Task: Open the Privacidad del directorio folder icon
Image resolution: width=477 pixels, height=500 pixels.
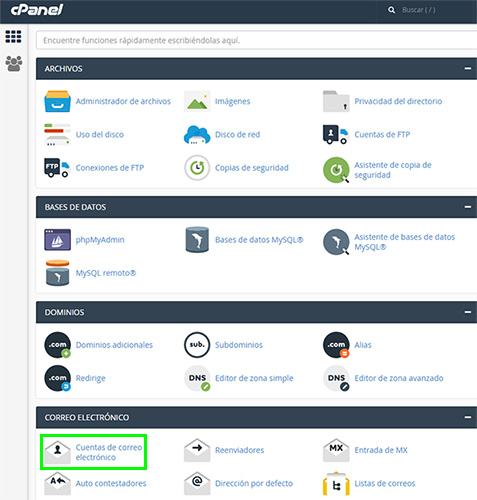Action: tap(336, 101)
